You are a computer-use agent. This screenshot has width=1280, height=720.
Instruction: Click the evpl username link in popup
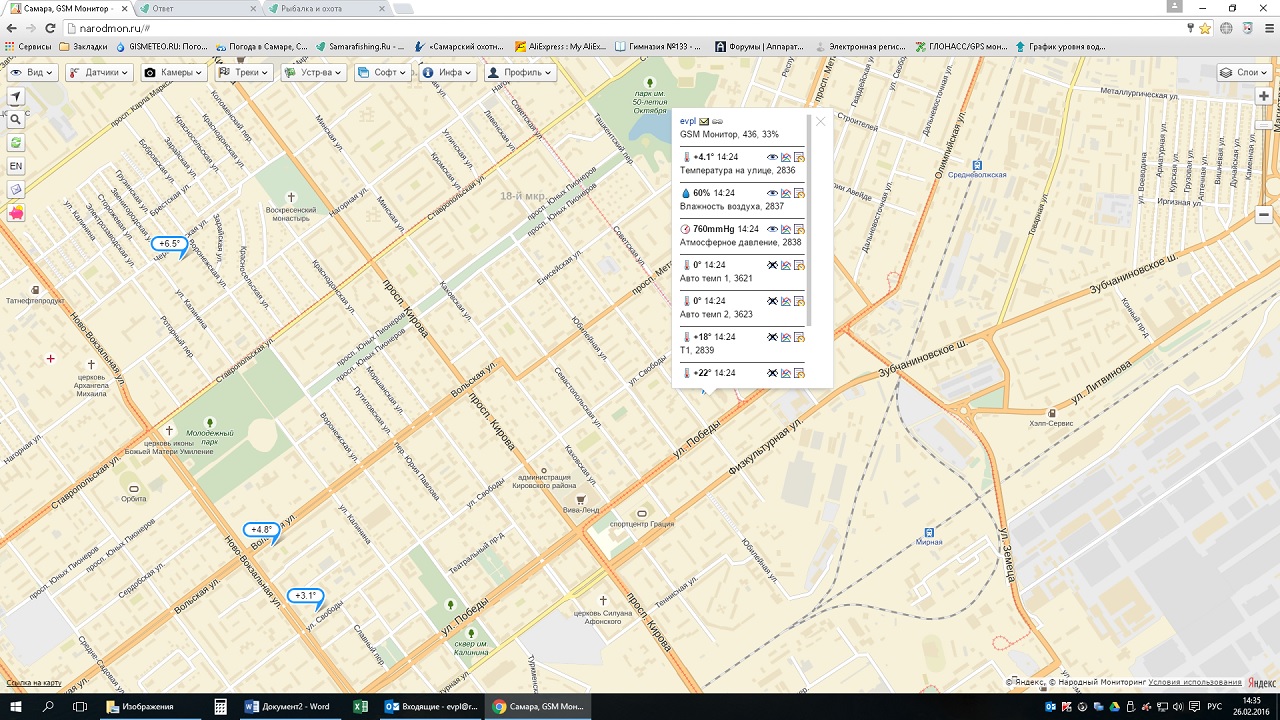click(x=687, y=121)
